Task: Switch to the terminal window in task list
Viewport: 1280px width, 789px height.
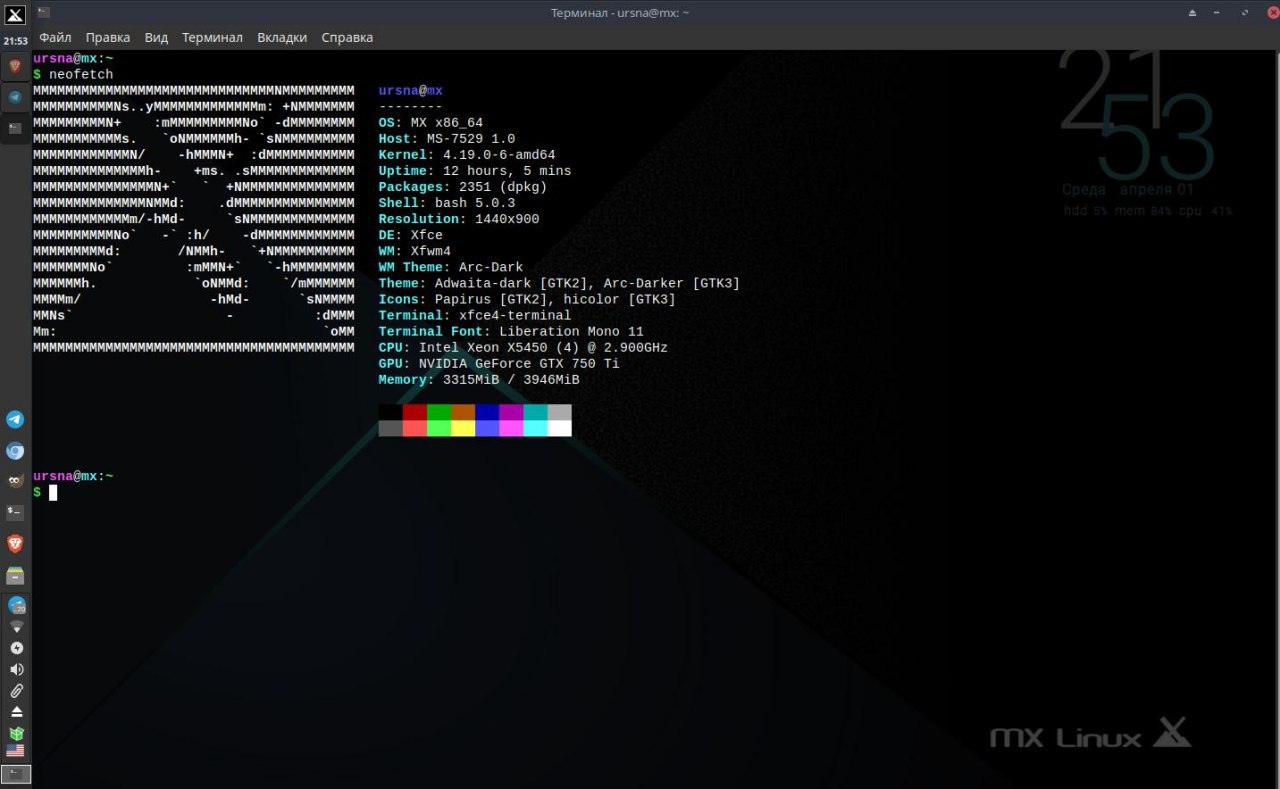Action: coord(15,128)
